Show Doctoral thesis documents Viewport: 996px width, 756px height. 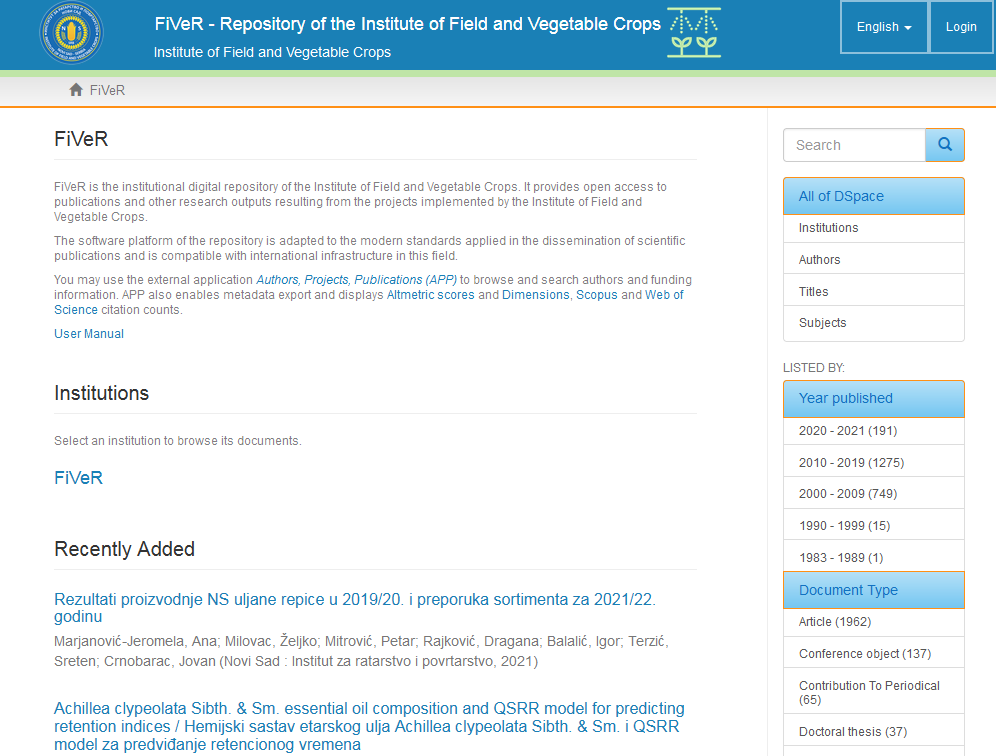[852, 732]
